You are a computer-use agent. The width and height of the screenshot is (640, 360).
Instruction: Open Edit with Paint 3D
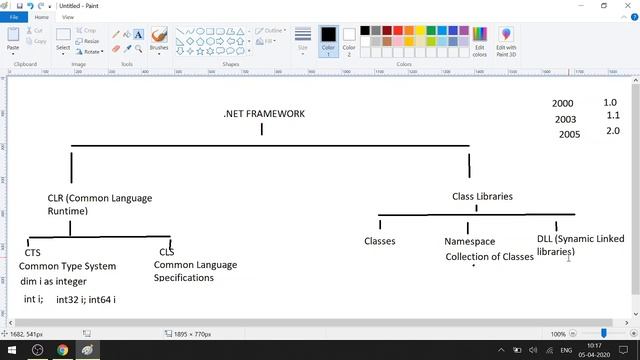[x=506, y=42]
